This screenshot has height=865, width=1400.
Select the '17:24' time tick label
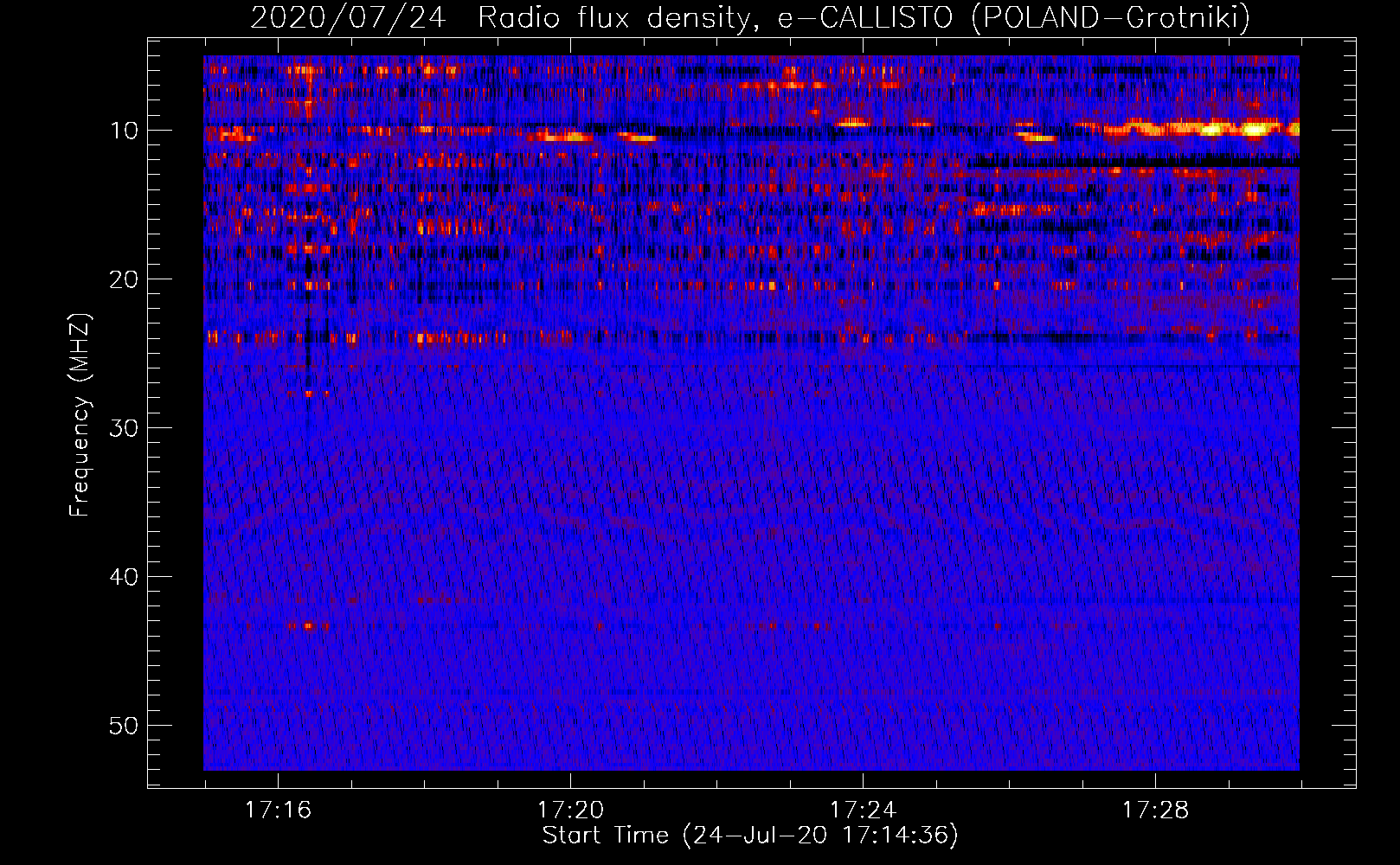click(x=863, y=811)
